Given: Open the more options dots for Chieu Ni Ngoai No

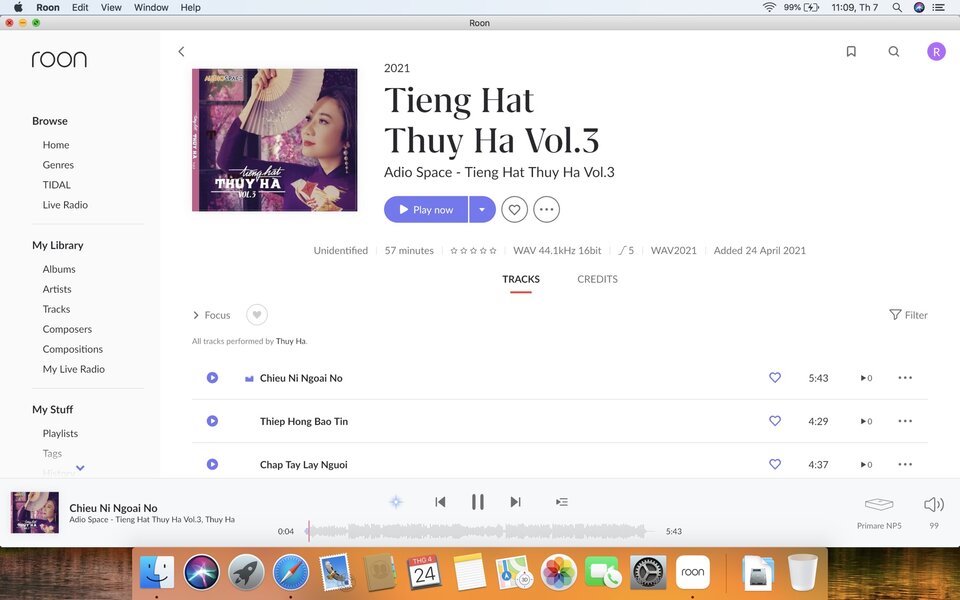Looking at the screenshot, I should point(906,378).
